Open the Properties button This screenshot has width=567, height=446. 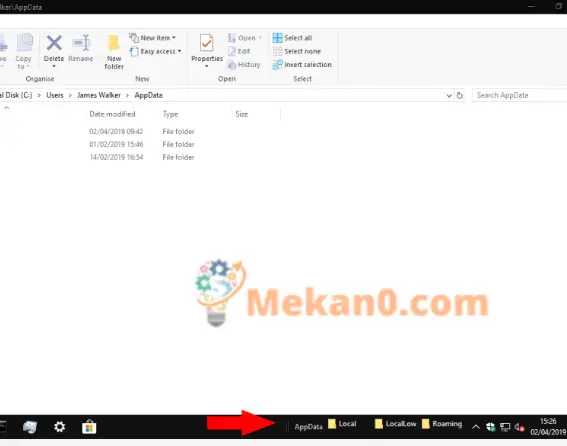pos(206,51)
